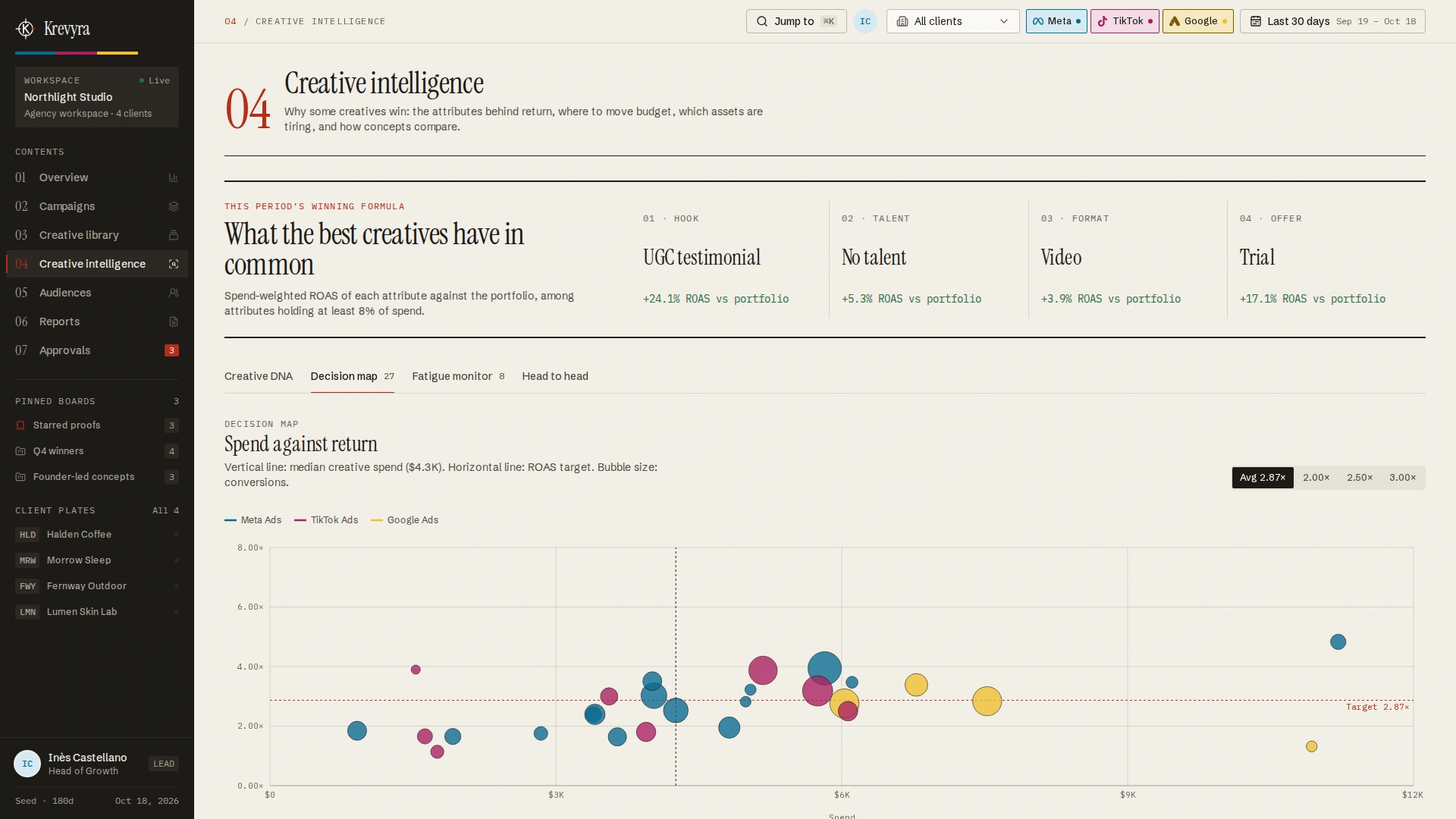Open the All clients dropdown
This screenshot has width=1456, height=819.
coord(953,21)
